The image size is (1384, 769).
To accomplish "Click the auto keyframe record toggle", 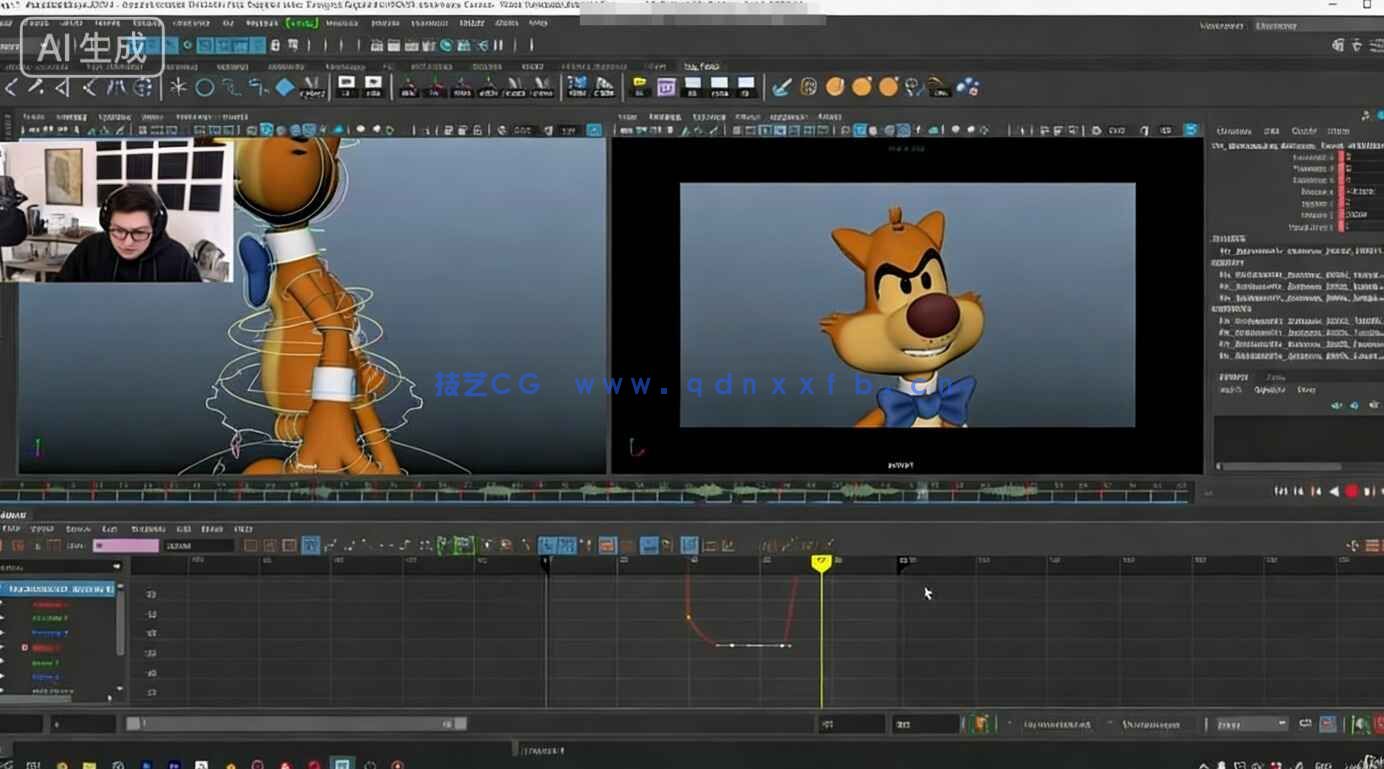I will coord(1351,491).
